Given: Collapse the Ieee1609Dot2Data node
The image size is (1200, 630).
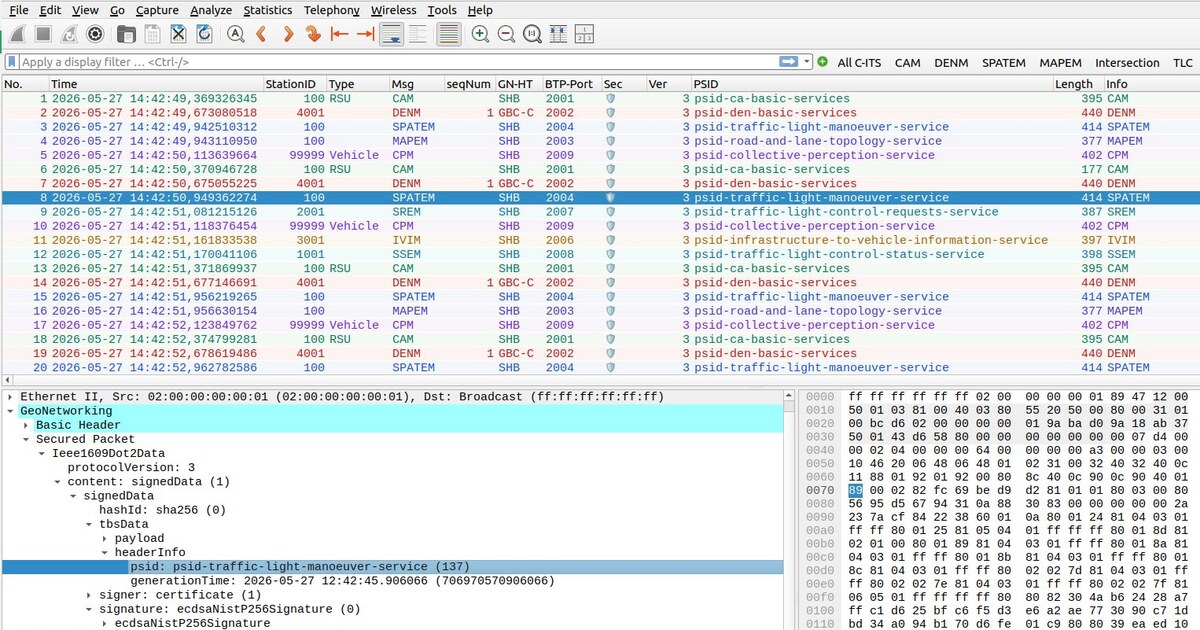Looking at the screenshot, I should click(42, 453).
